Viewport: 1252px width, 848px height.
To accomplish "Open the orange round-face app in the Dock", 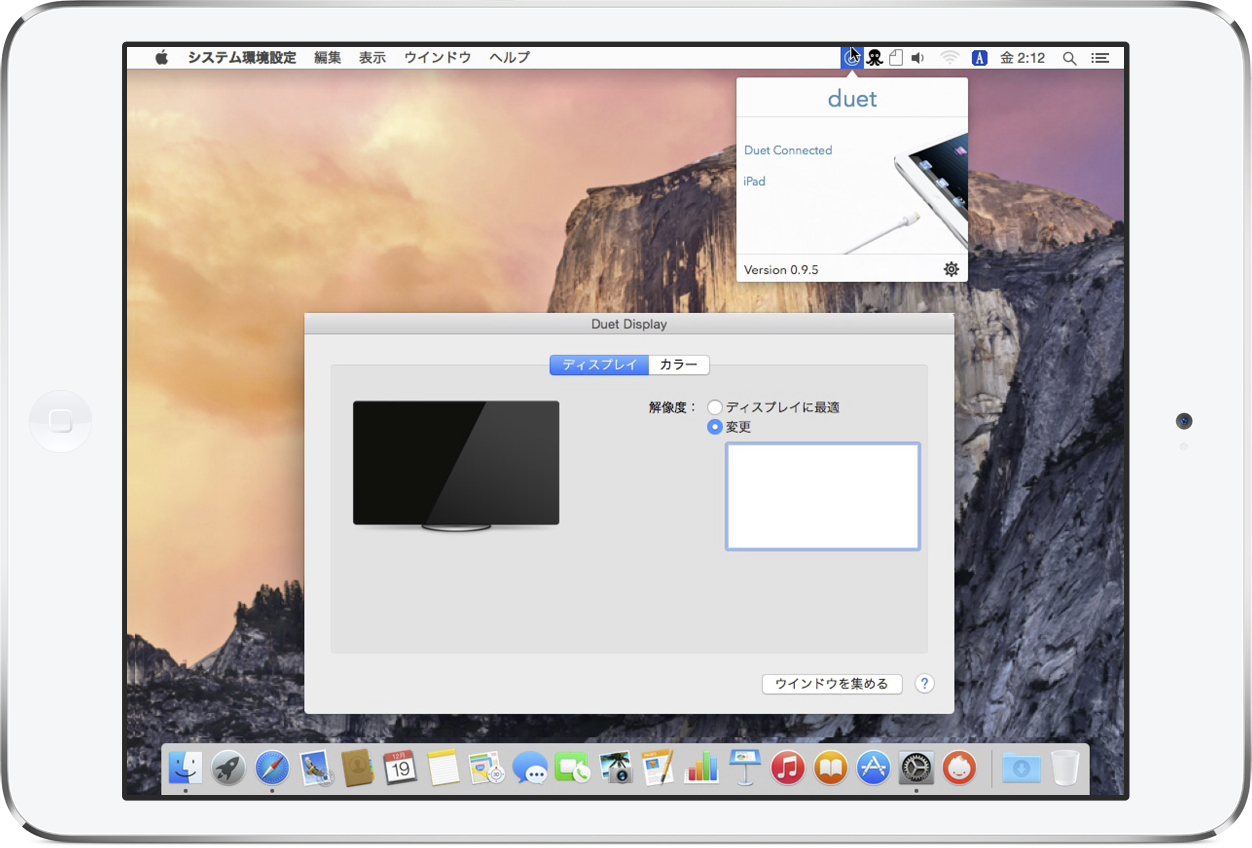I will click(x=959, y=768).
